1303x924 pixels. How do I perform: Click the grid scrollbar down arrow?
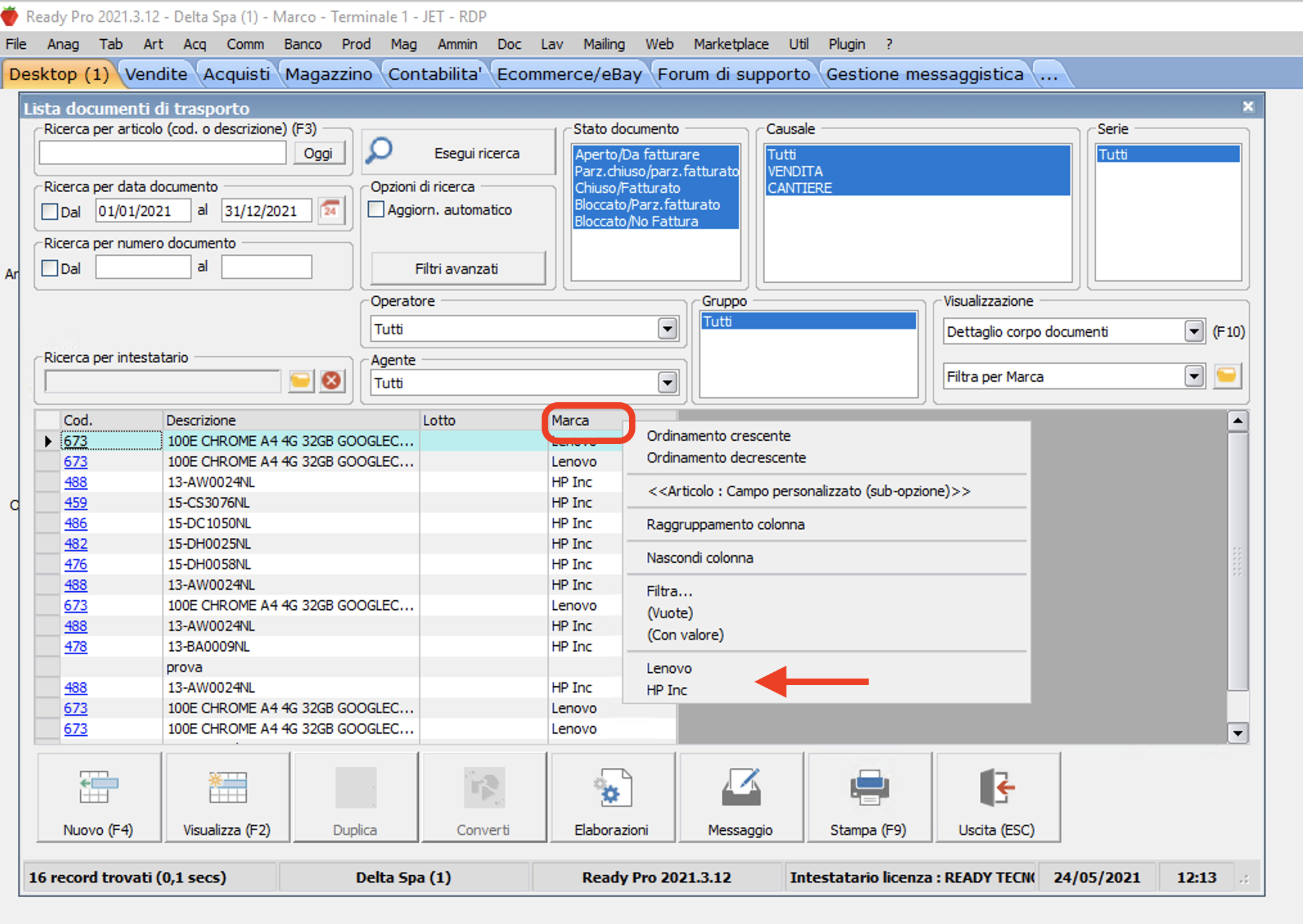(x=1237, y=732)
